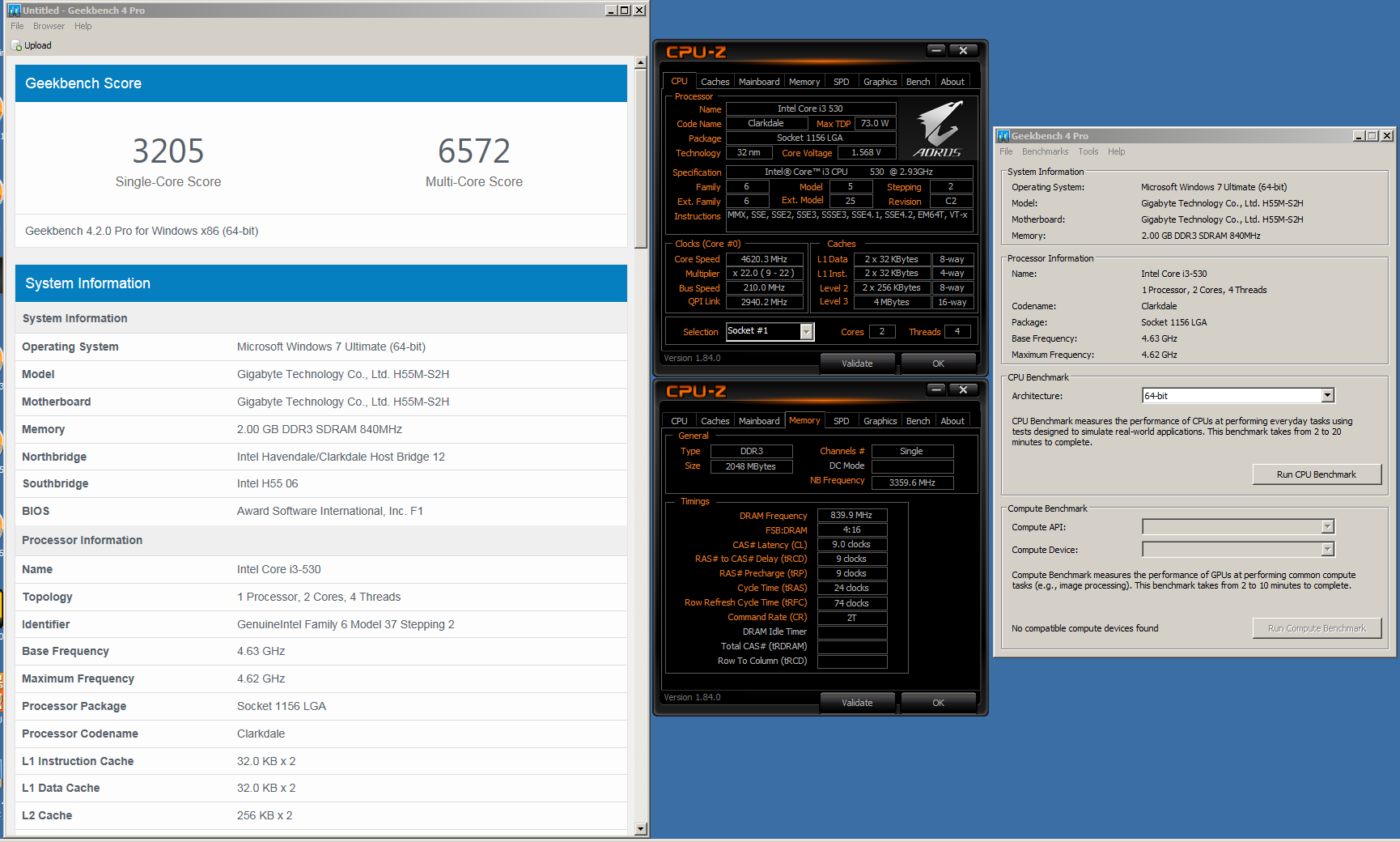
Task: Select the CPU tab in upper CPU-Z
Action: 679,81
